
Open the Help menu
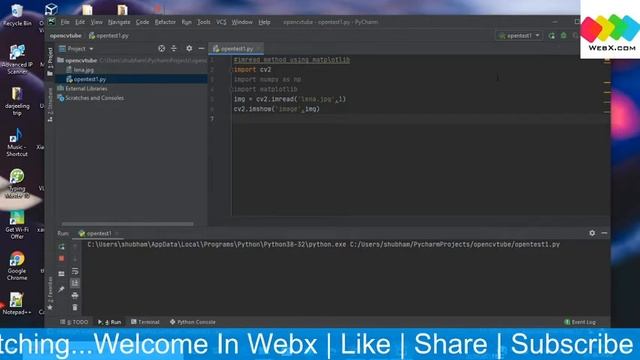click(x=264, y=22)
